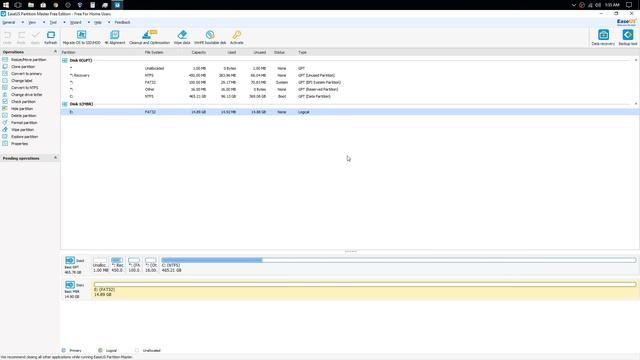Open the Windows notification center
640x360 pixels.
point(629,5)
